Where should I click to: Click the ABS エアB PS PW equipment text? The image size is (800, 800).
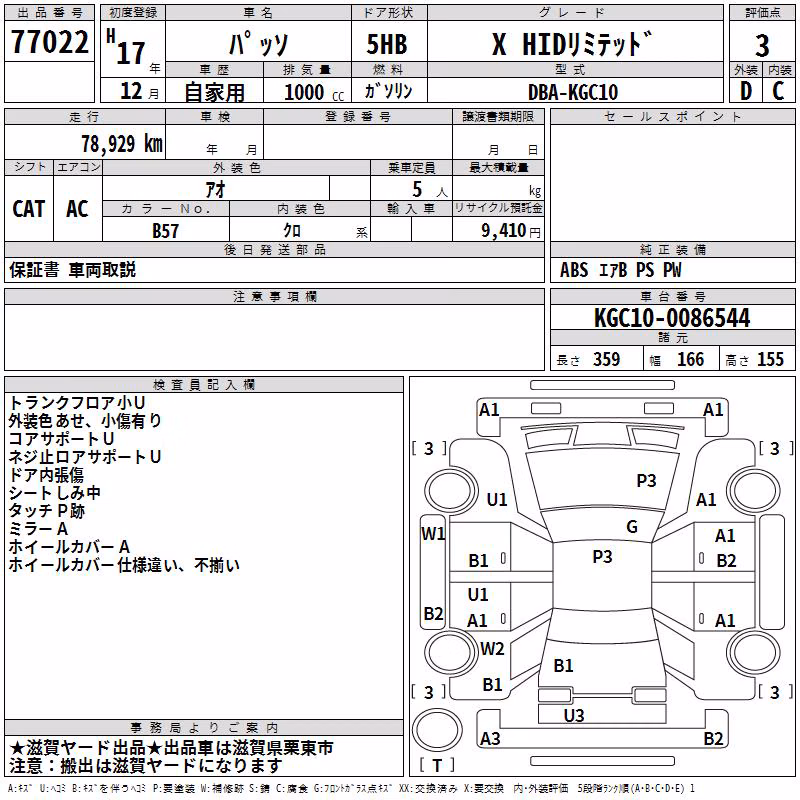pyautogui.click(x=620, y=270)
